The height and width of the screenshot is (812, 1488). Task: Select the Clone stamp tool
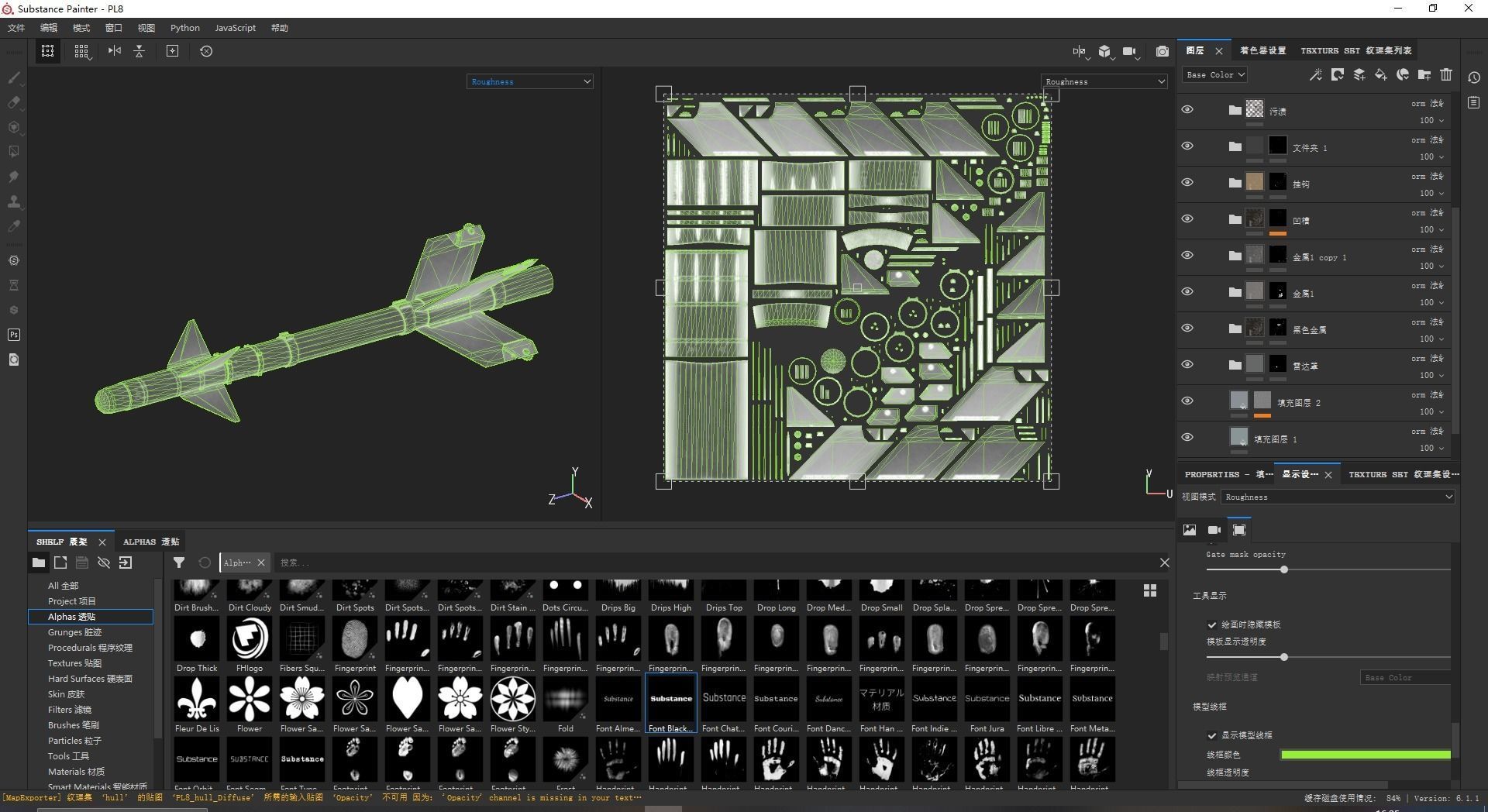click(x=14, y=201)
